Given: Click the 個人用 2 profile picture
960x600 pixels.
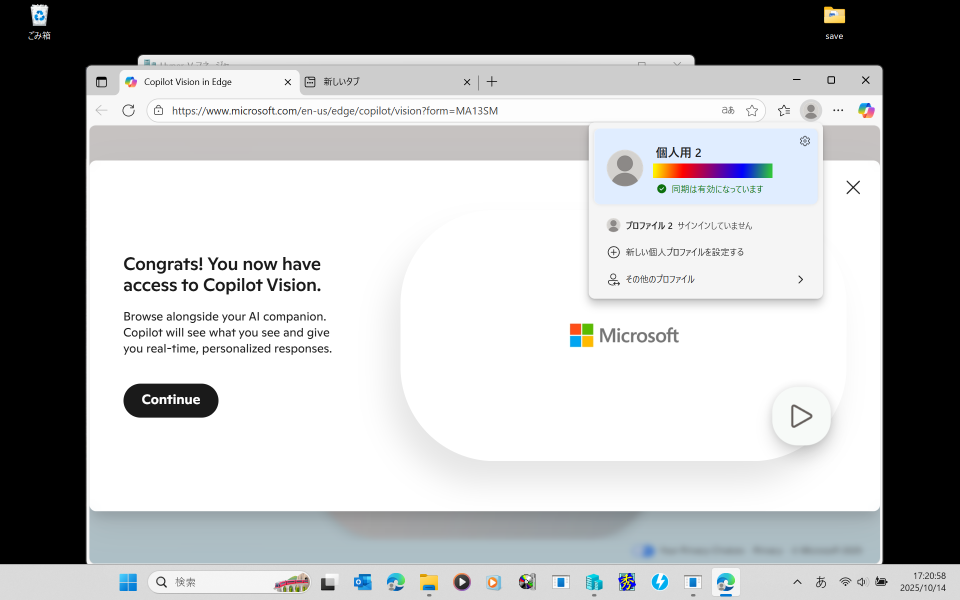Looking at the screenshot, I should point(624,168).
